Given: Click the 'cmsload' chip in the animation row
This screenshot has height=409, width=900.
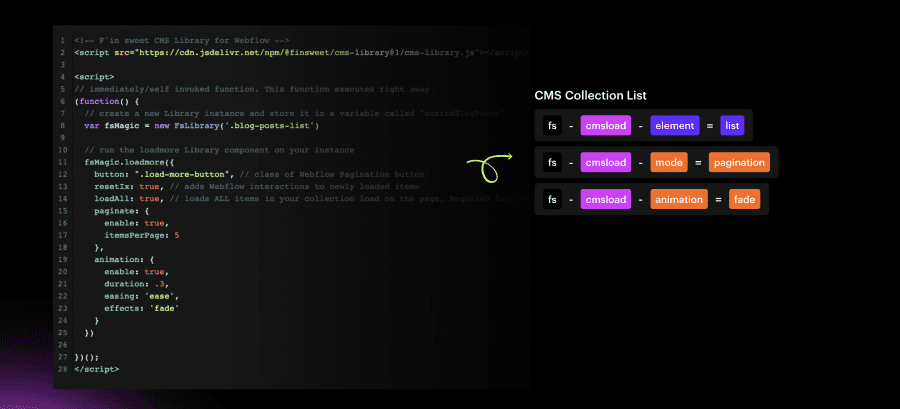Looking at the screenshot, I should pyautogui.click(x=606, y=200).
